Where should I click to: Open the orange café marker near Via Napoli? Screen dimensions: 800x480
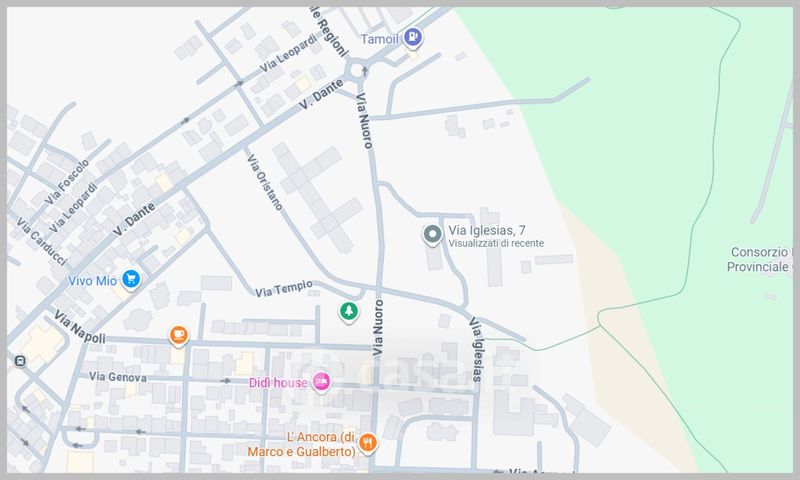(178, 335)
